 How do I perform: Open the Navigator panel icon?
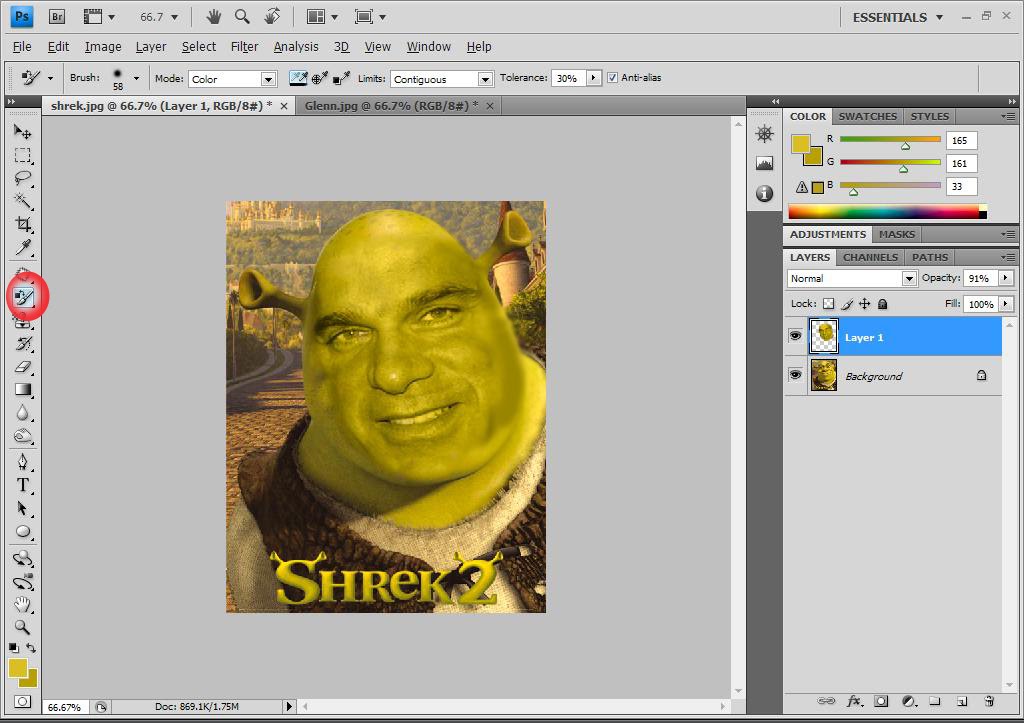(764, 134)
